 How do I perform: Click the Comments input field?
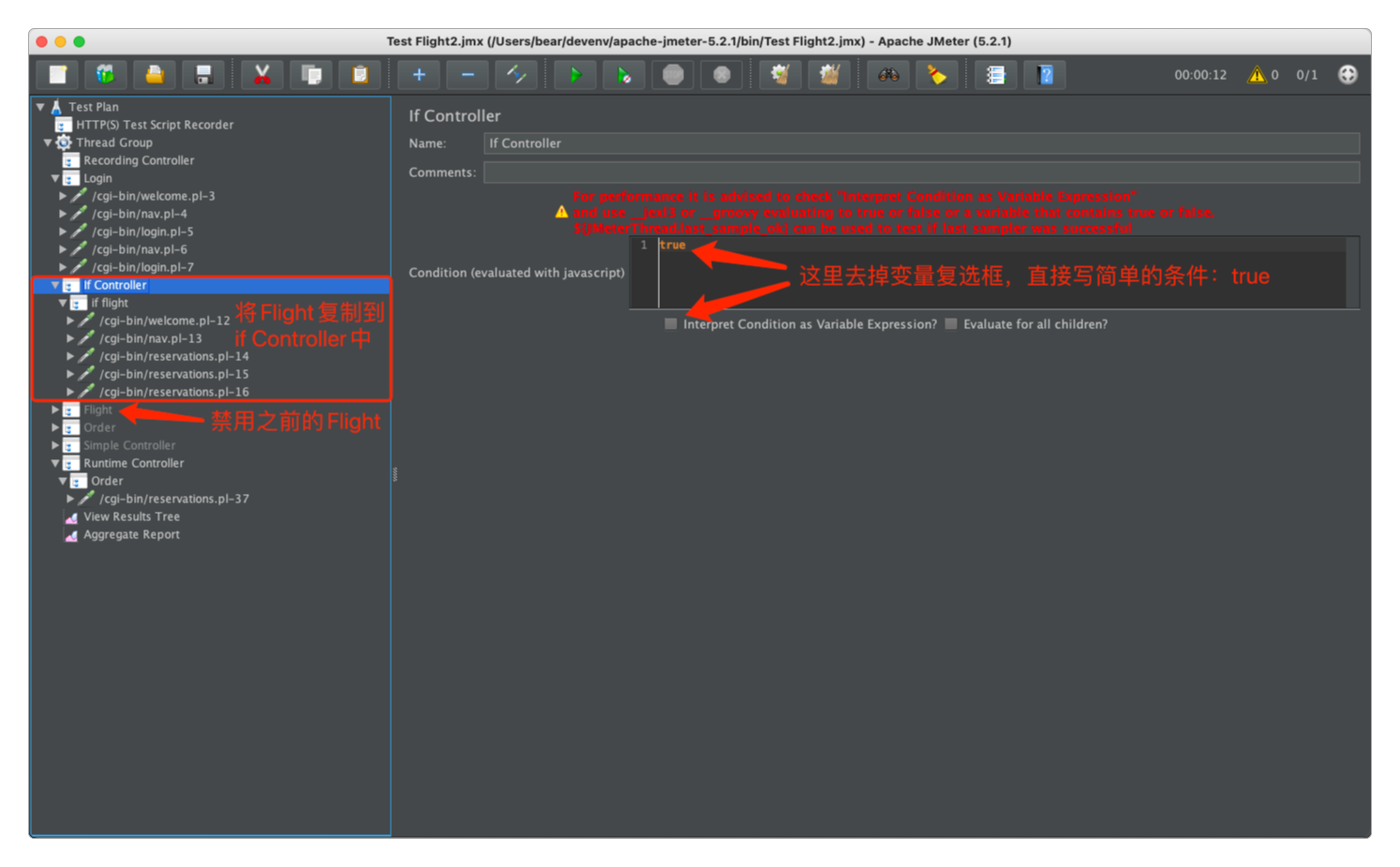(921, 172)
